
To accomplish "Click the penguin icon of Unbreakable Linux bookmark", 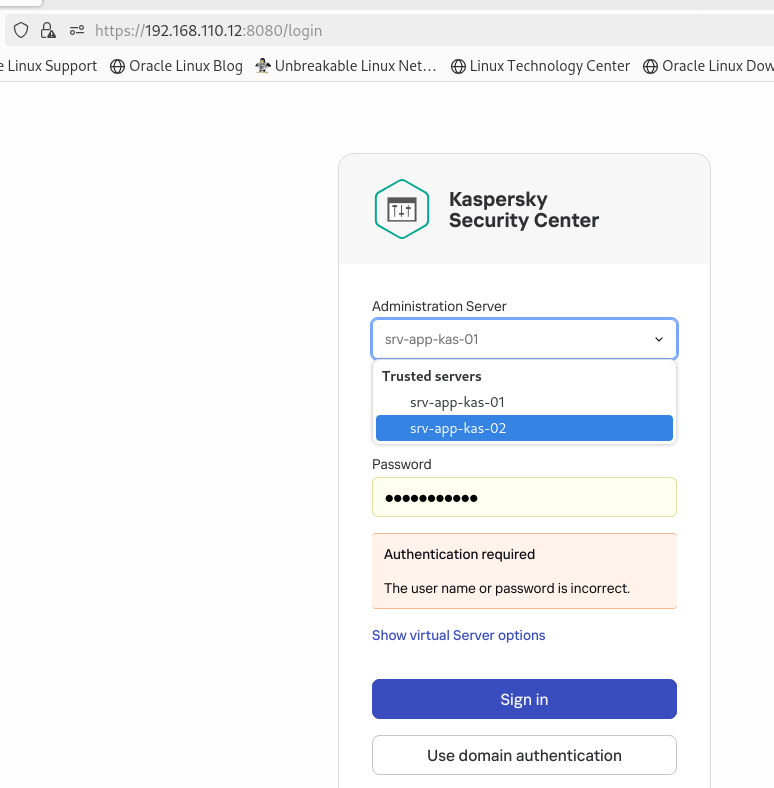I will coord(262,66).
